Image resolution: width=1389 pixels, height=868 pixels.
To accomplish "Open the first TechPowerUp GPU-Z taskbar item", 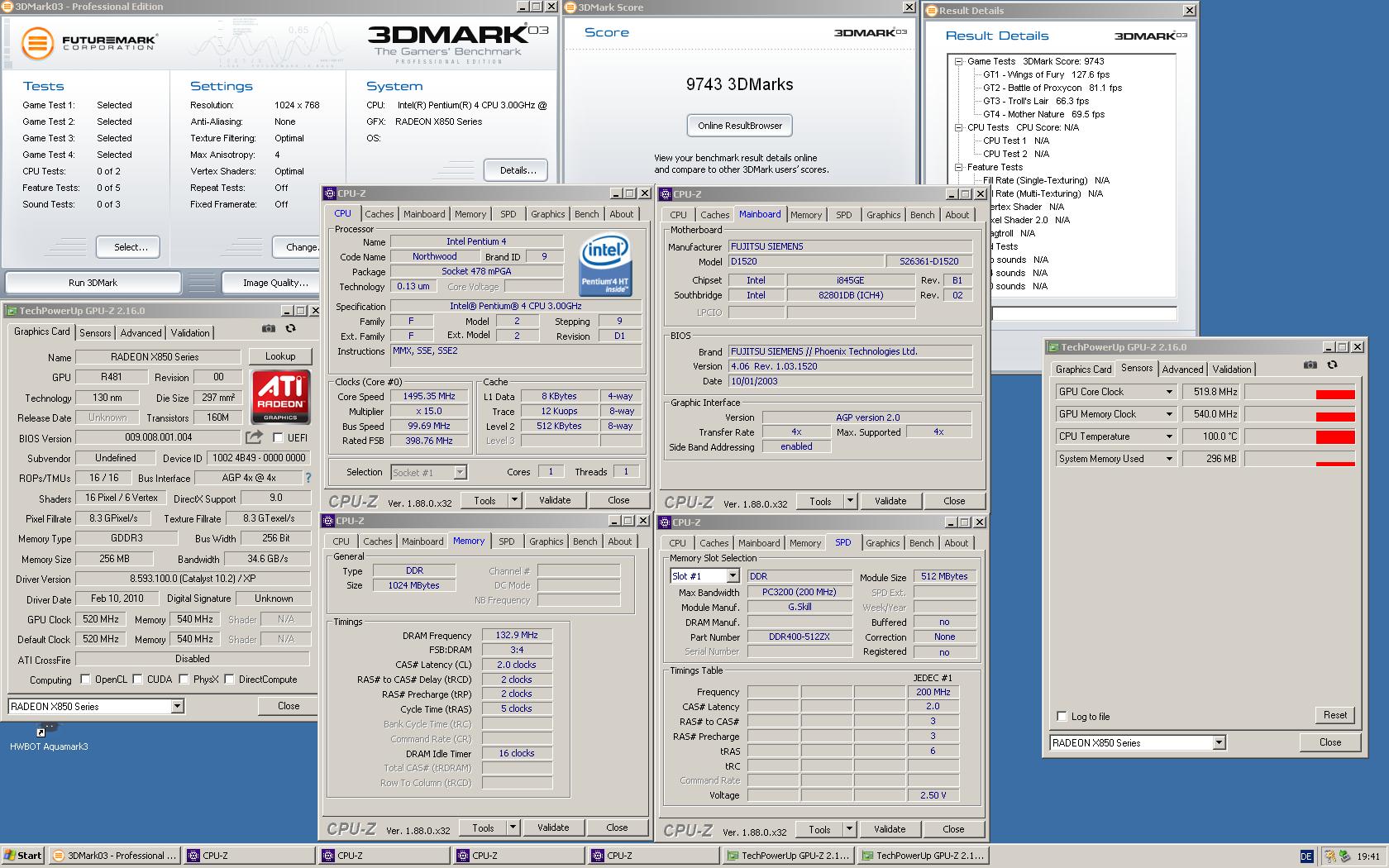I will coord(789,856).
